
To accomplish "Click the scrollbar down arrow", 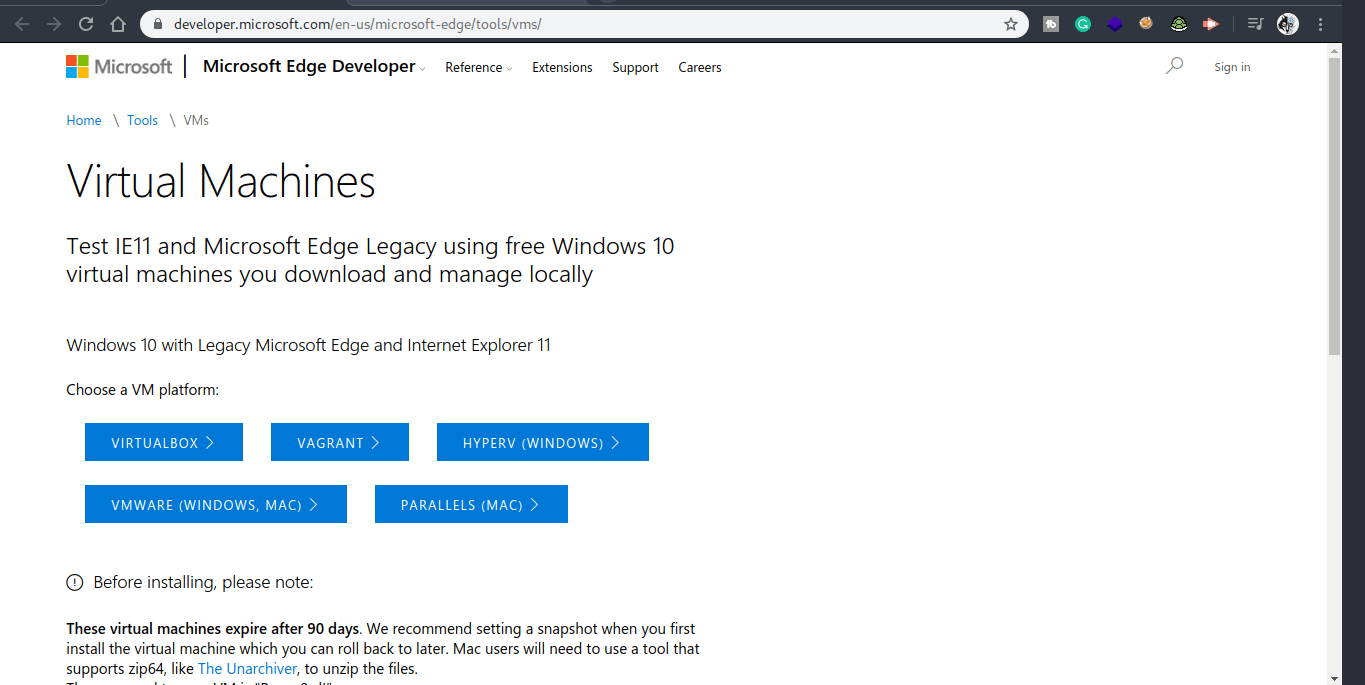I will (x=1334, y=678).
